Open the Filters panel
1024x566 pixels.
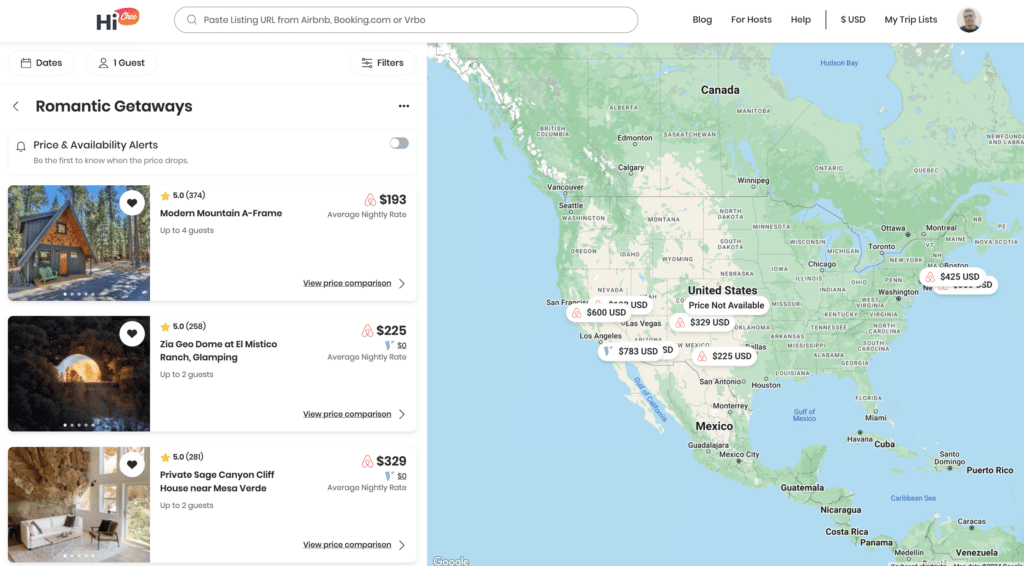coord(383,63)
